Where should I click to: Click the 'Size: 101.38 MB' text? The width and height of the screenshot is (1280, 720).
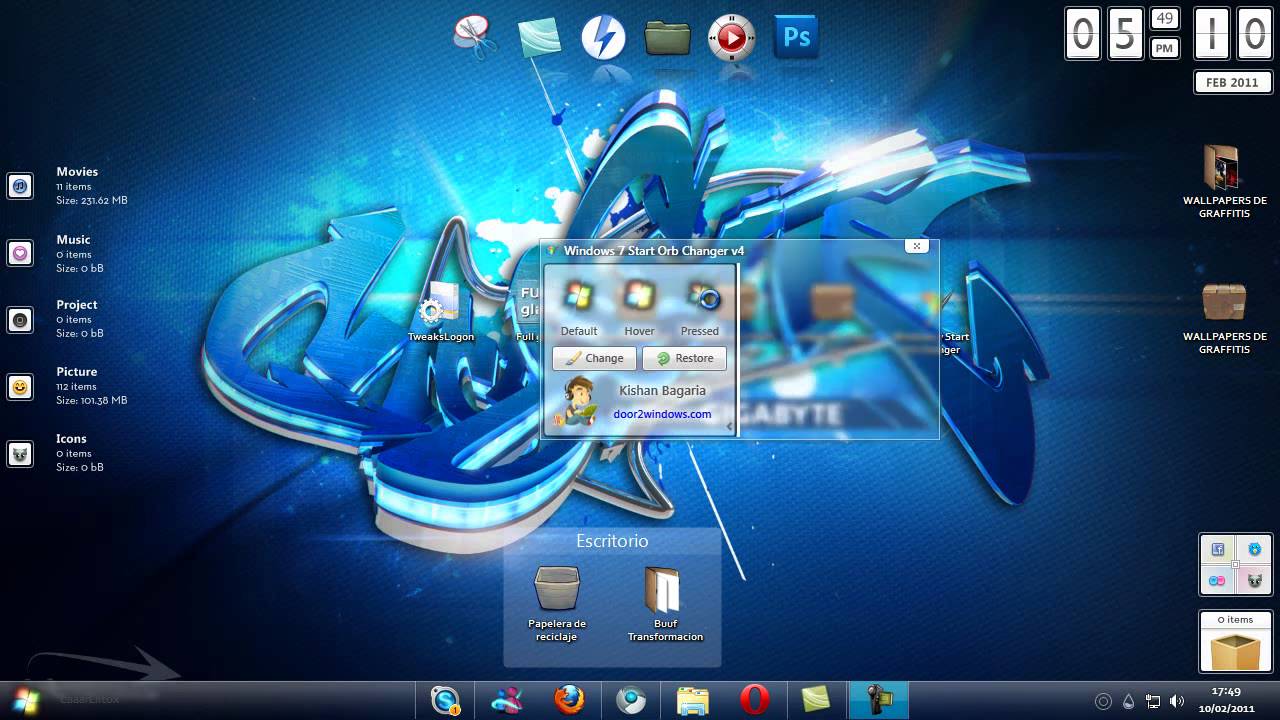[92, 400]
